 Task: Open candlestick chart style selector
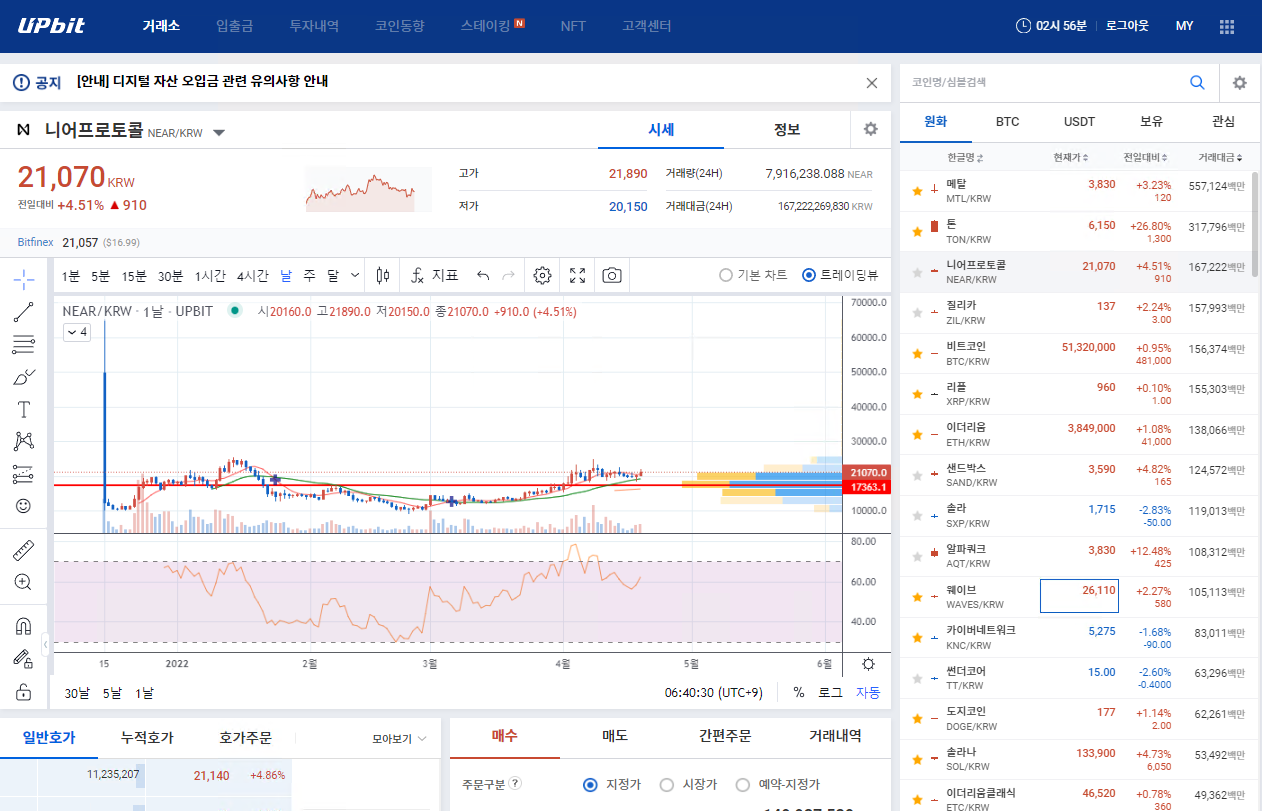pyautogui.click(x=383, y=275)
